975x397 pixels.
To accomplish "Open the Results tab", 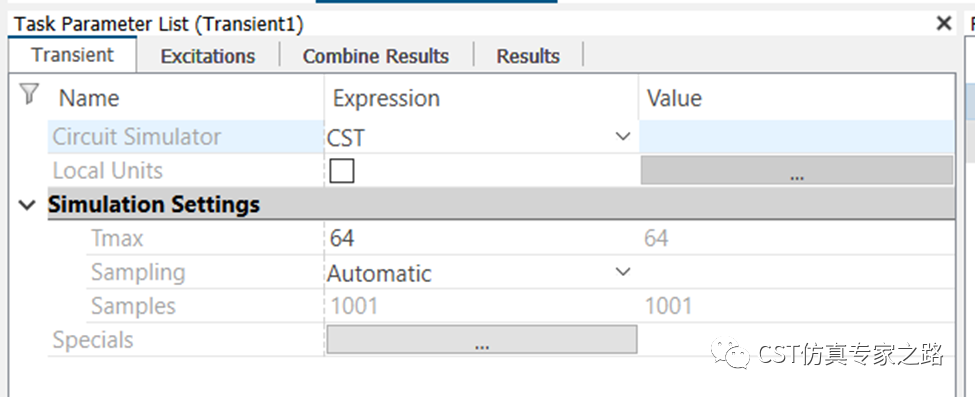I will (528, 56).
